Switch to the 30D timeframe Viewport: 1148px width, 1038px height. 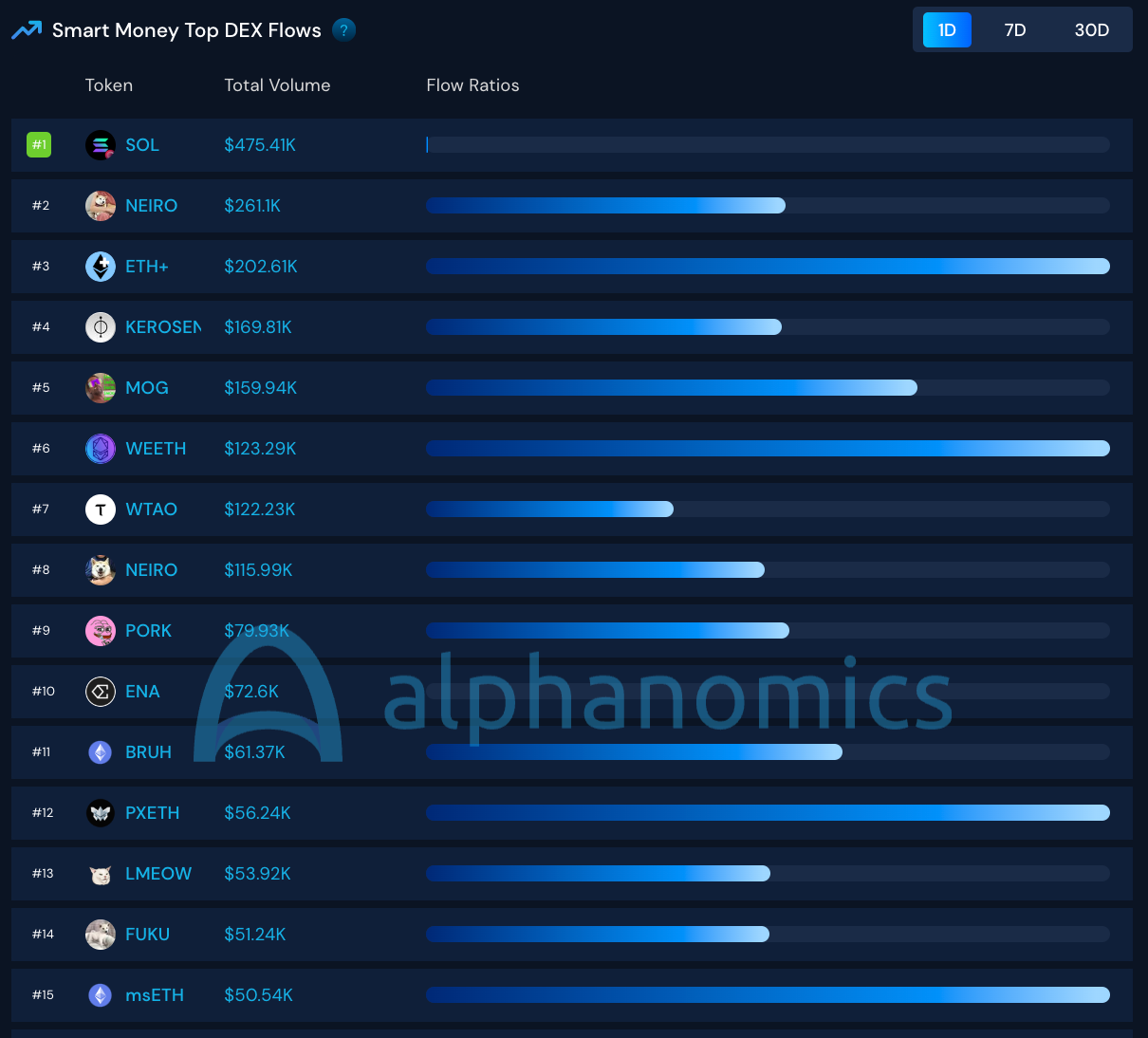[1092, 30]
